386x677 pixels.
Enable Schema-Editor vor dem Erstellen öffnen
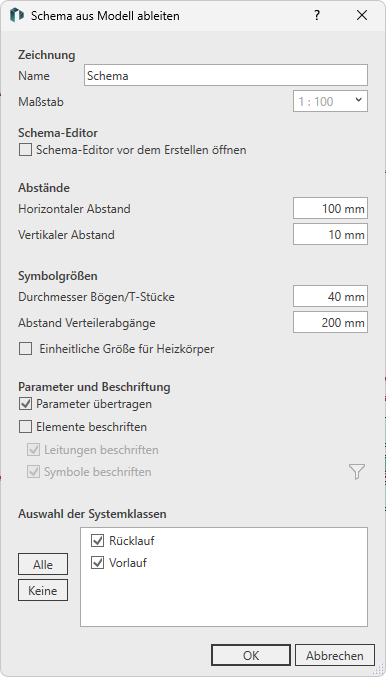pyautogui.click(x=25, y=150)
